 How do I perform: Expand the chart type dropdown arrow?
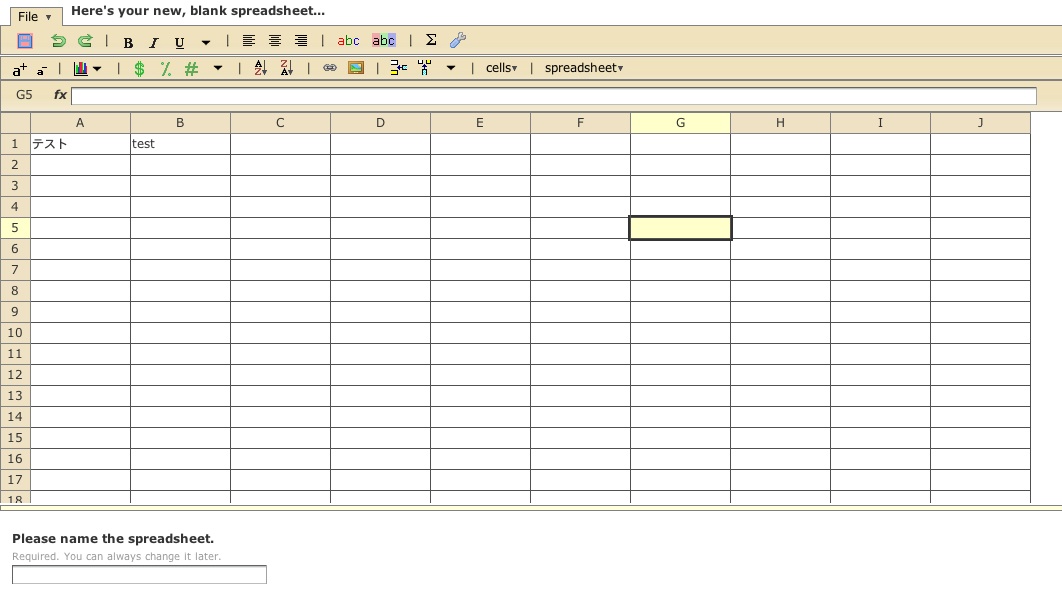click(x=97, y=69)
